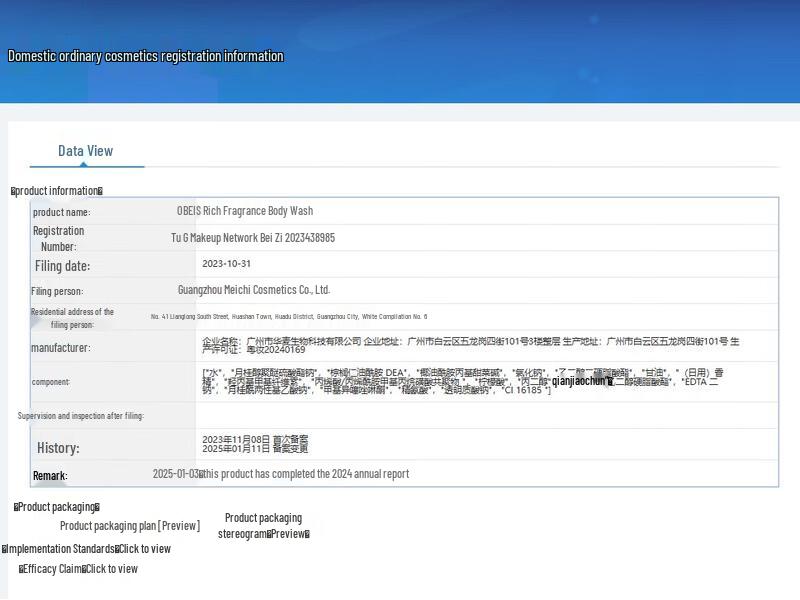The width and height of the screenshot is (800, 600).
Task: Click filing person Guangzhou Meichi Cosmetics Co., Ltd.
Action: tap(254, 290)
